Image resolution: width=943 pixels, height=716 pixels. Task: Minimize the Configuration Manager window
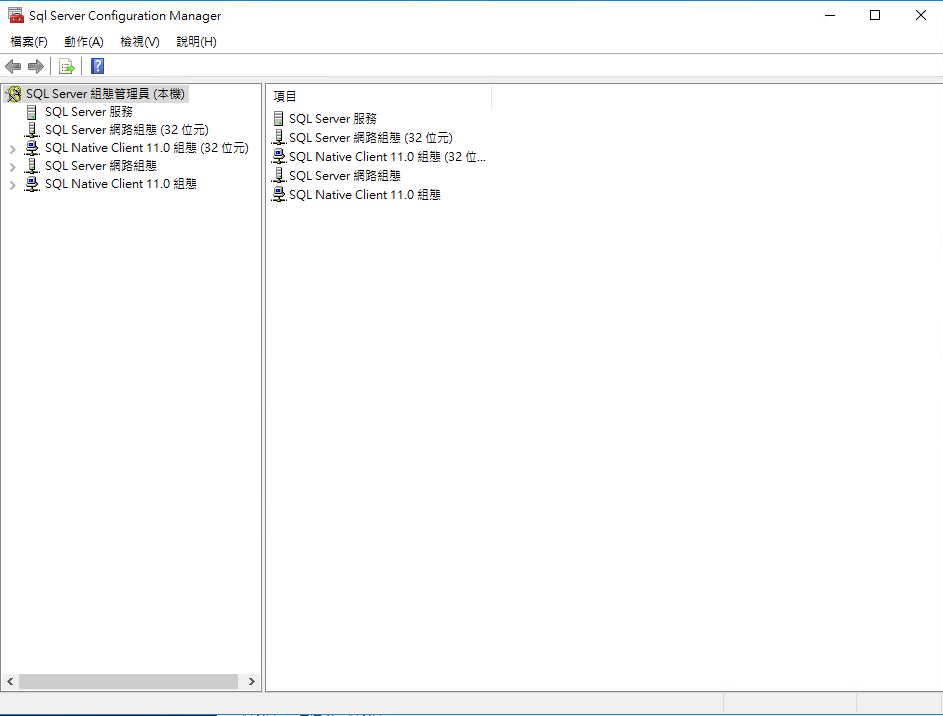coord(830,16)
